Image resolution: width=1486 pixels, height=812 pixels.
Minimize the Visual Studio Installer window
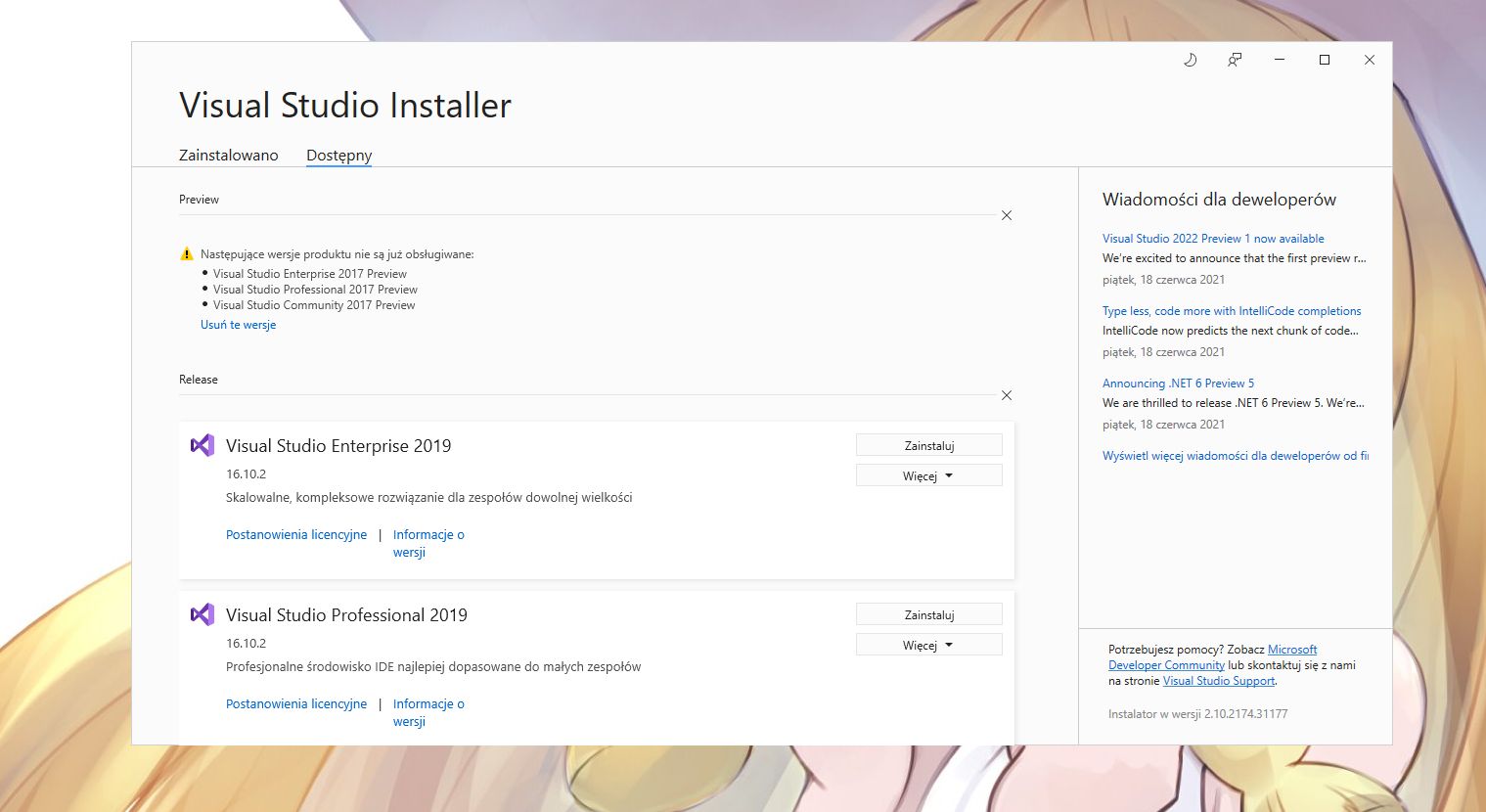[1279, 60]
